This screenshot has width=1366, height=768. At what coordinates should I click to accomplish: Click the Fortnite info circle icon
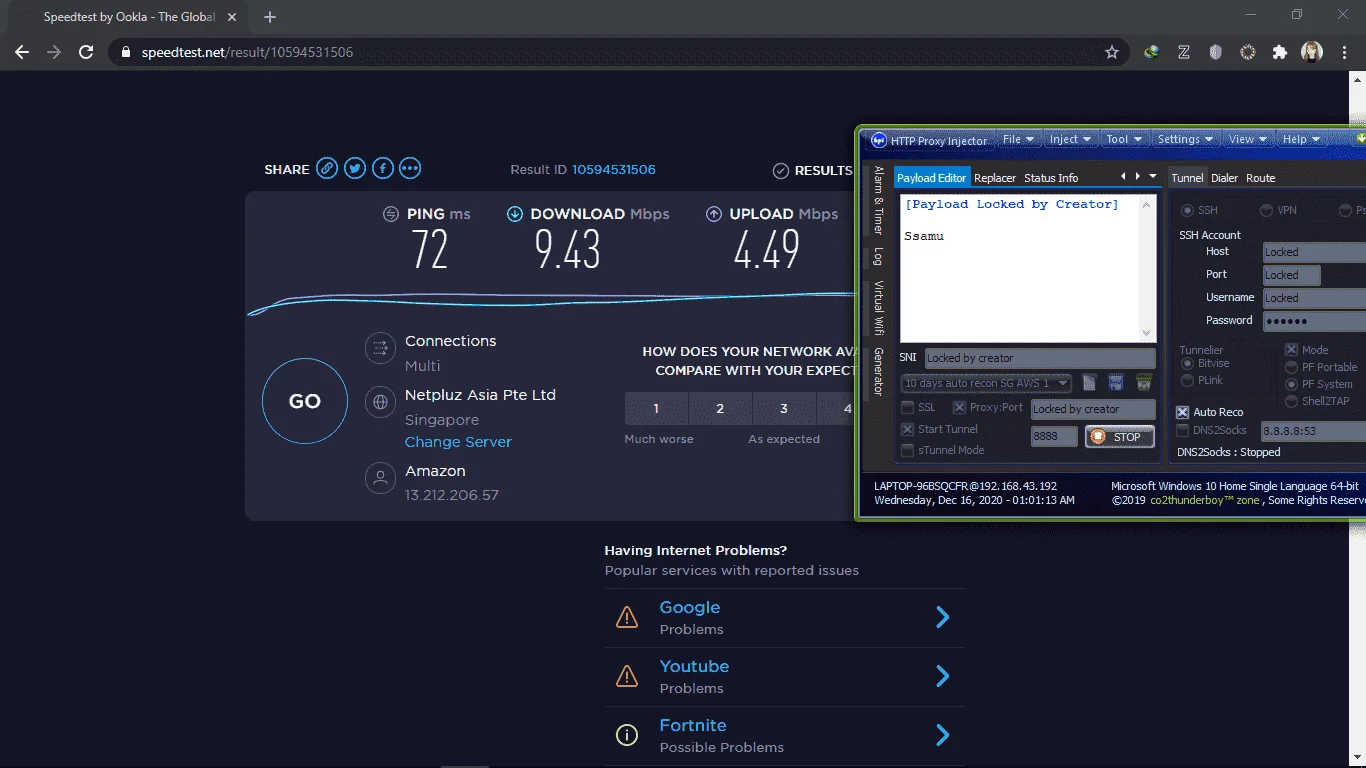click(627, 736)
